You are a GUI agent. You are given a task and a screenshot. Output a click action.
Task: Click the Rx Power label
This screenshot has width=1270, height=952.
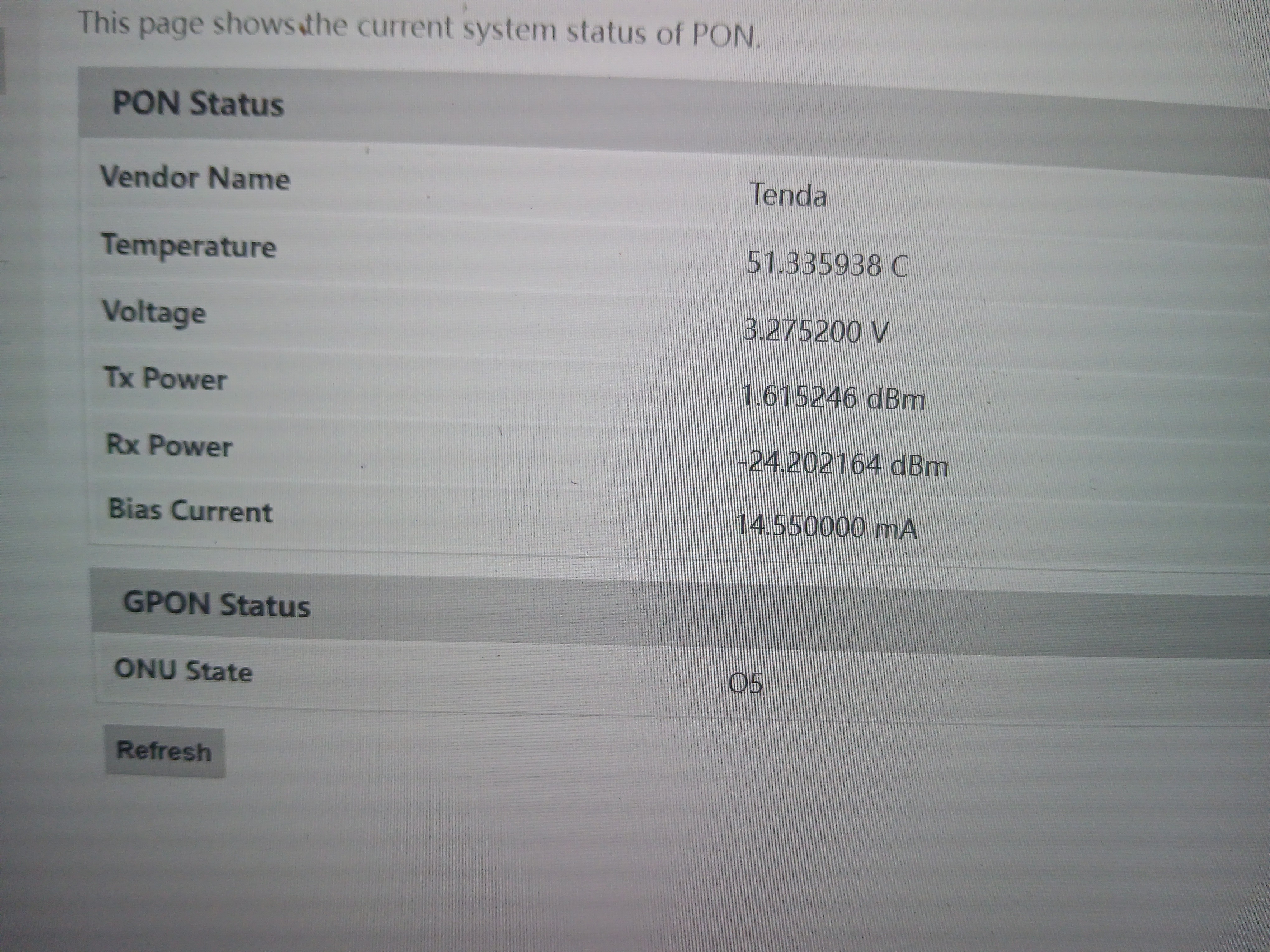169,446
